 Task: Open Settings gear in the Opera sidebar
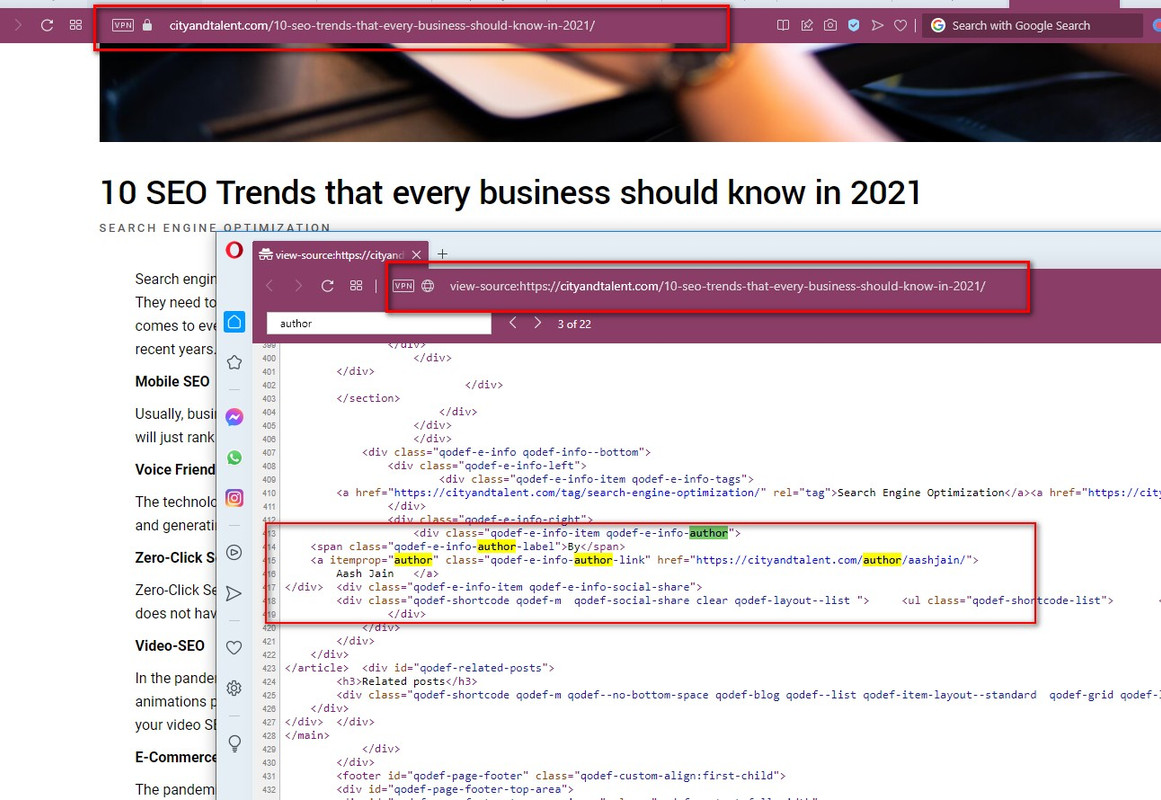click(234, 688)
